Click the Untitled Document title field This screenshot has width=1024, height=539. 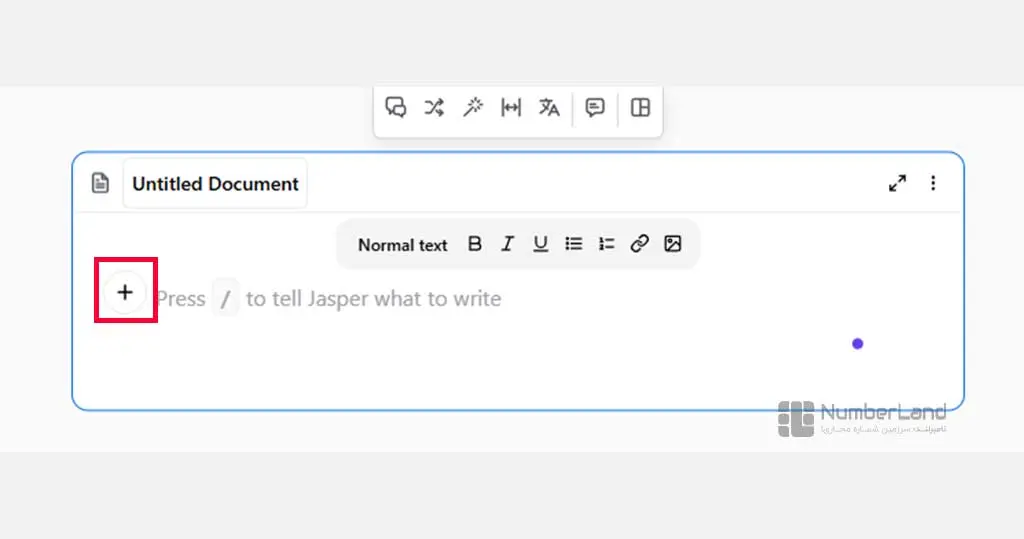[216, 184]
